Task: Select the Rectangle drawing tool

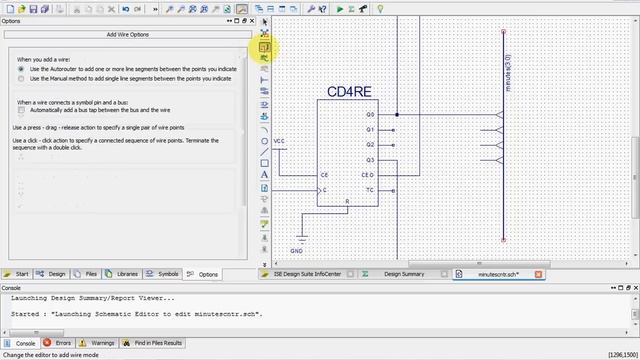Action: click(x=264, y=163)
